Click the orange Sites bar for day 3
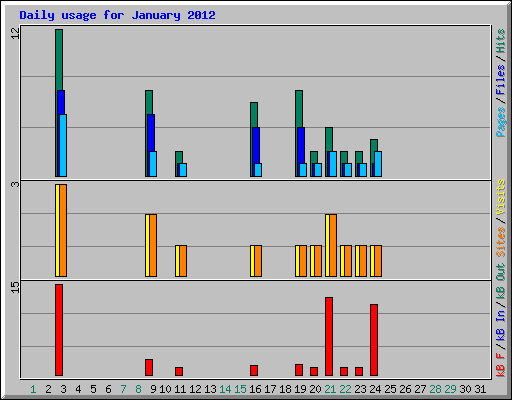Image resolution: width=512 pixels, height=400 pixels. pyautogui.click(x=63, y=230)
